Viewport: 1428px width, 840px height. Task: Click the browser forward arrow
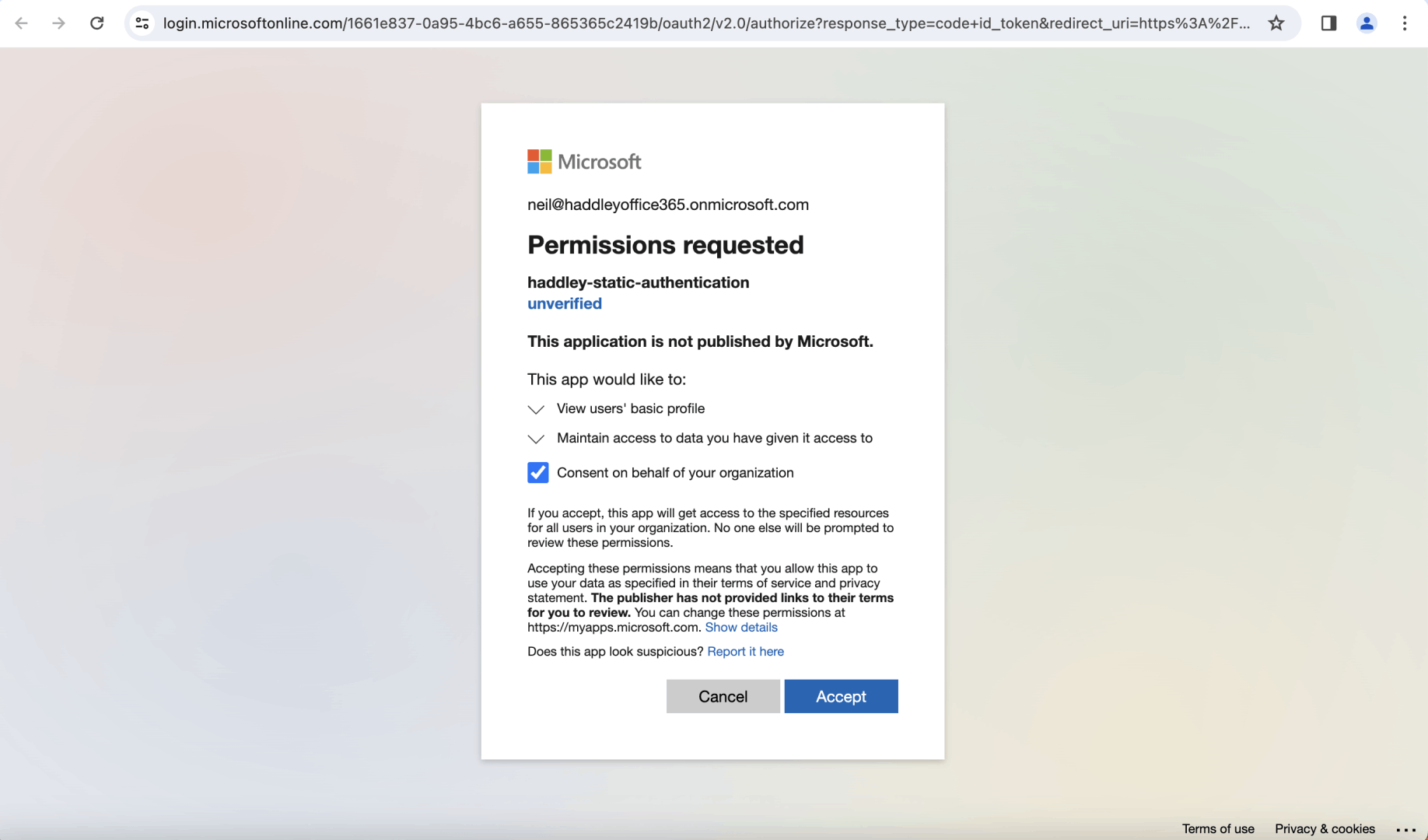coord(59,23)
